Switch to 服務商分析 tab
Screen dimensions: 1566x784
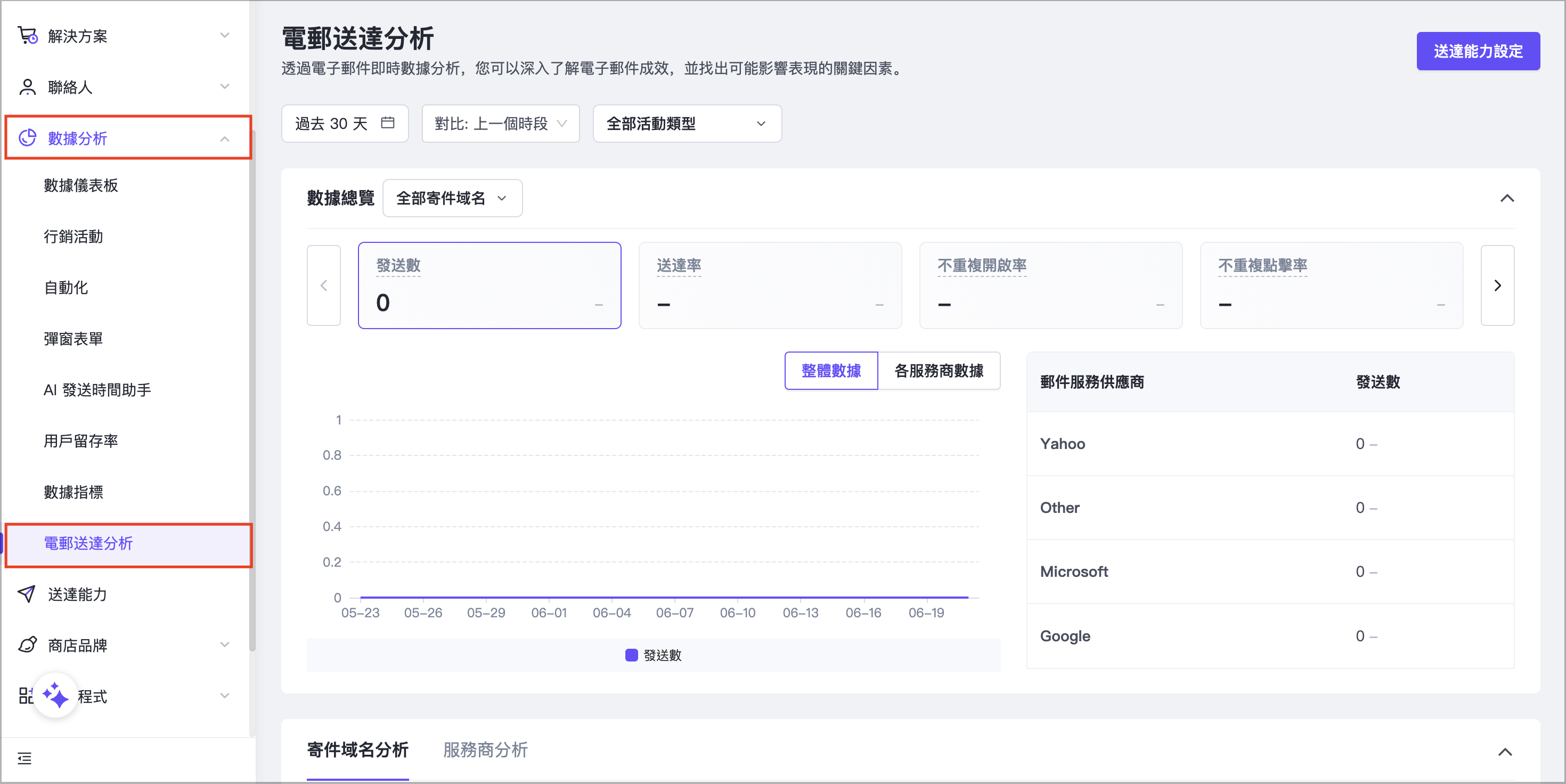point(485,750)
